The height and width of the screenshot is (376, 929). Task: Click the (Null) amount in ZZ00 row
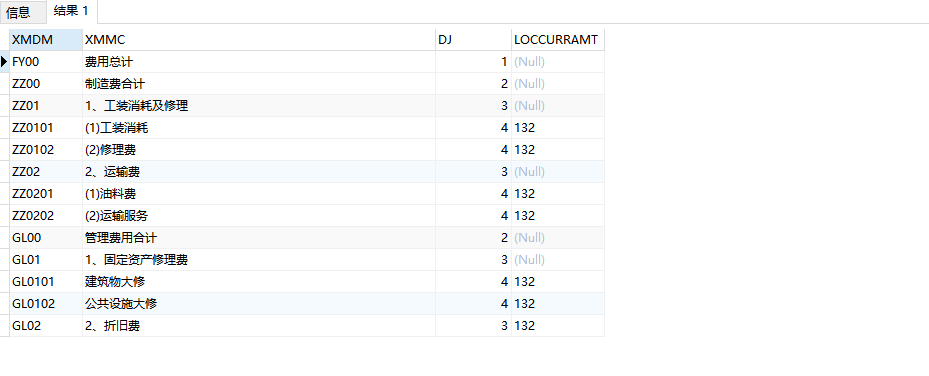(x=558, y=83)
